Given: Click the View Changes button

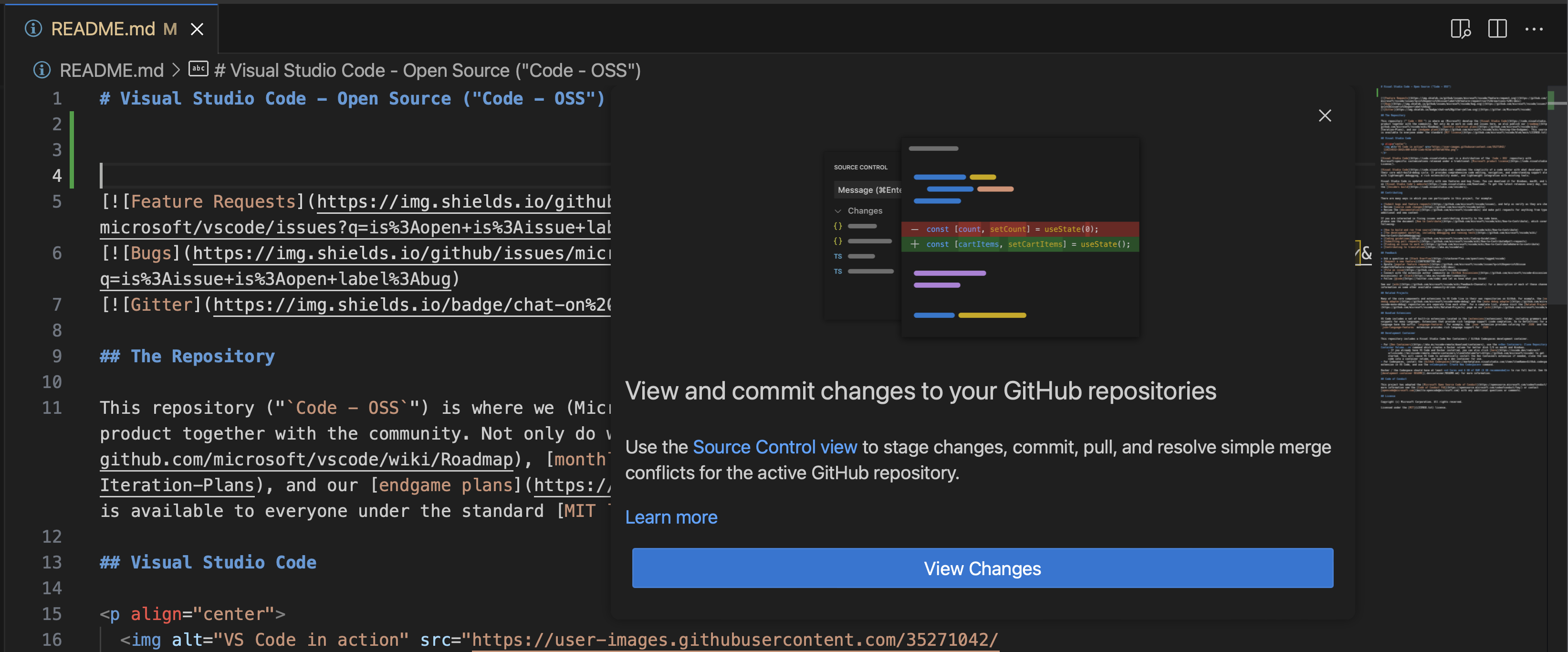Looking at the screenshot, I should coord(982,568).
